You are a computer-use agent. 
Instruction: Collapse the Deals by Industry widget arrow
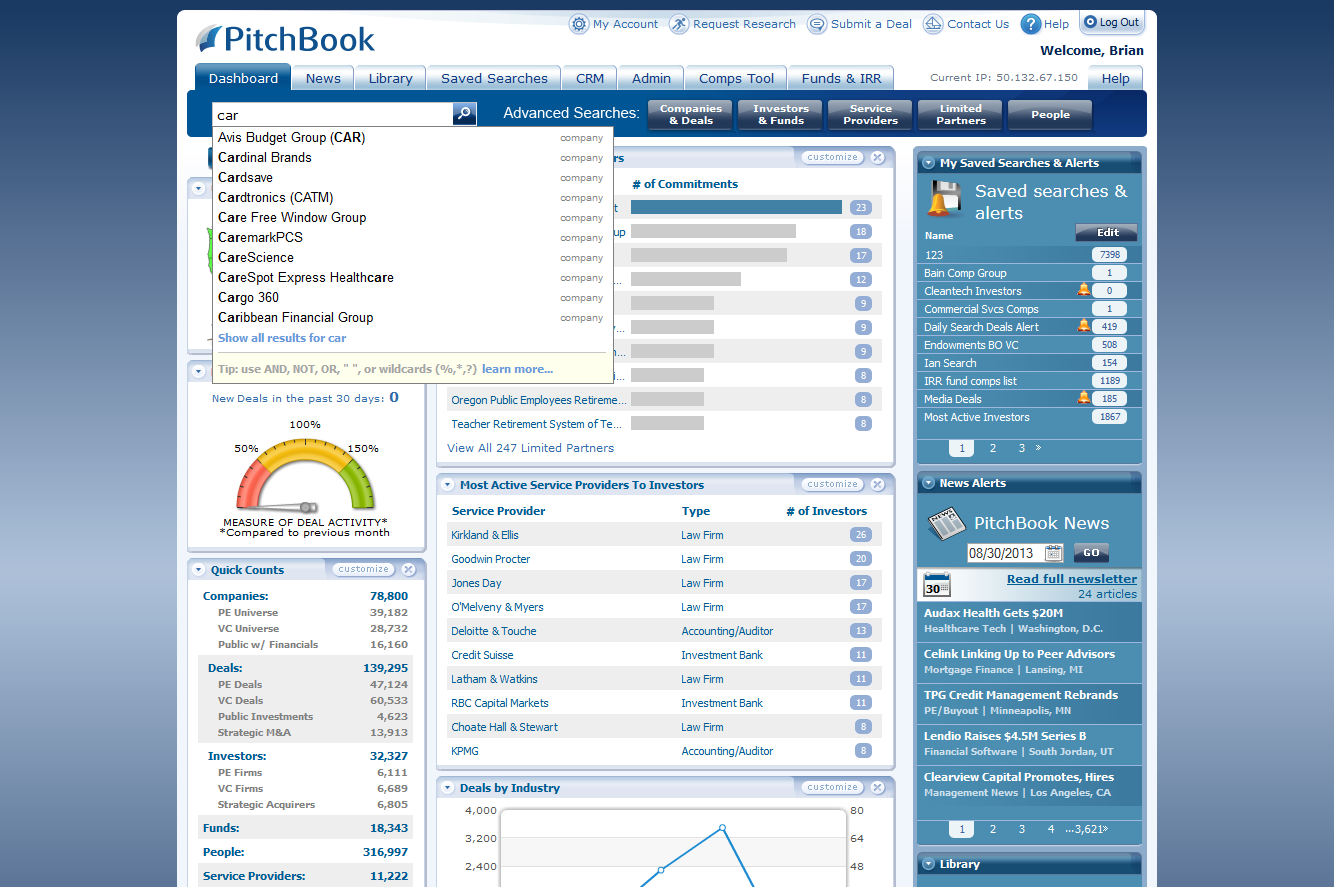pyautogui.click(x=447, y=788)
